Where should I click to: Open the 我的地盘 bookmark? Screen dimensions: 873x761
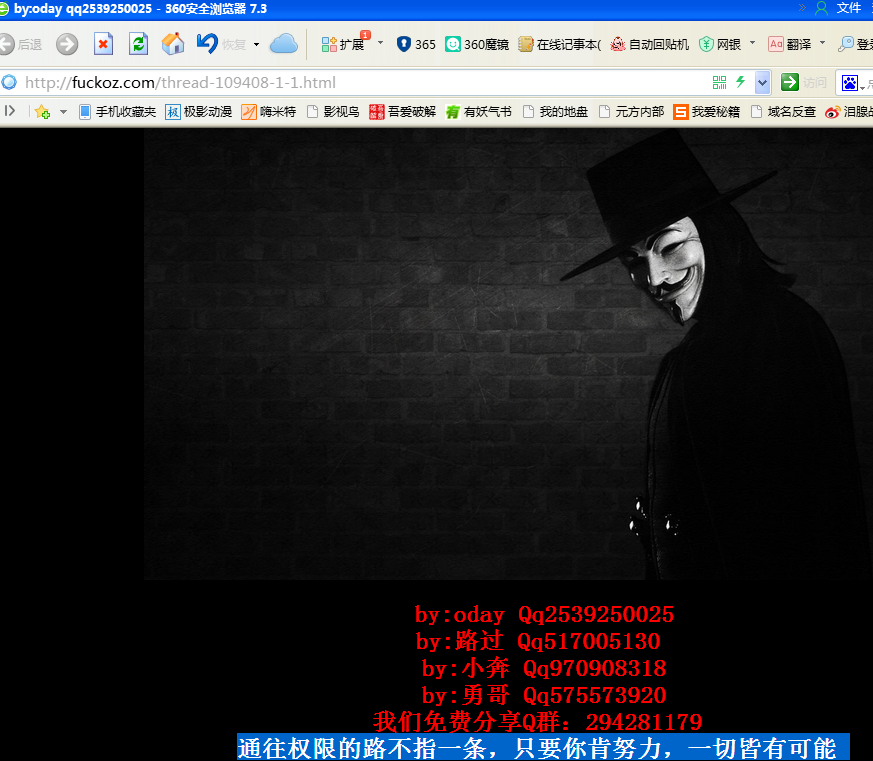(x=556, y=112)
